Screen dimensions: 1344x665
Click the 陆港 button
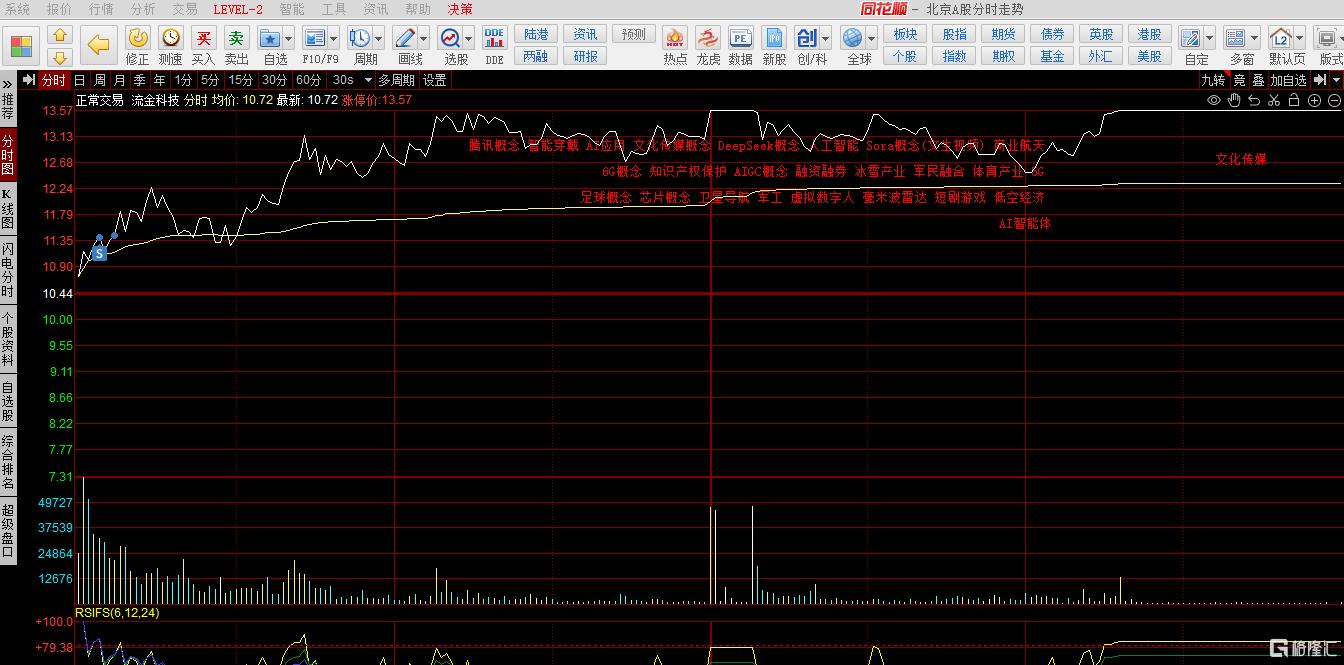[x=536, y=35]
